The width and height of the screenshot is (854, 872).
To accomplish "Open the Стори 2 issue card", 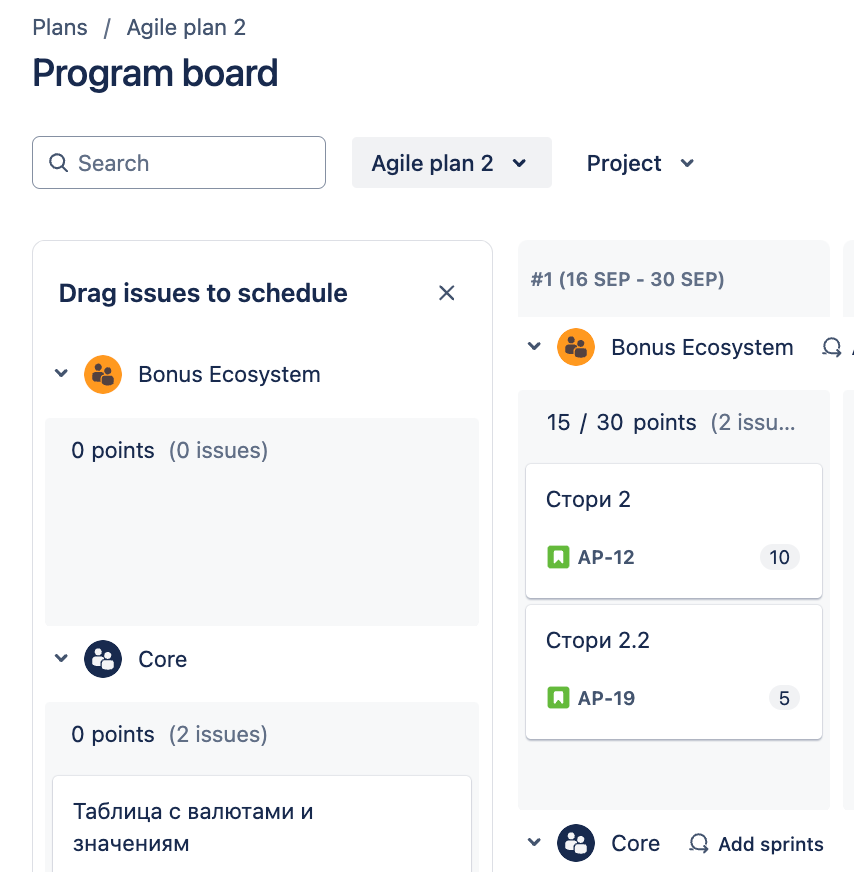I will point(674,531).
